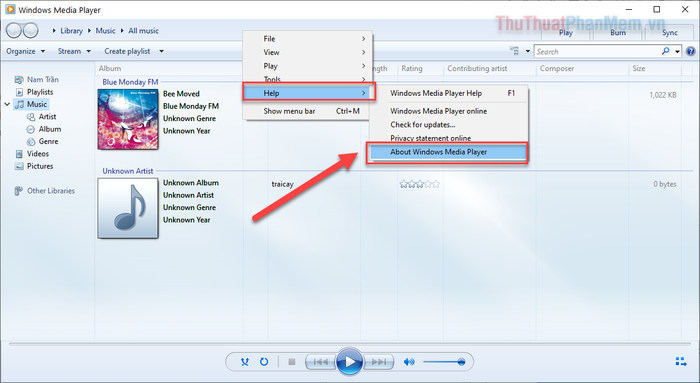Image resolution: width=700 pixels, height=383 pixels.
Task: Click the Previous track button
Action: [321, 362]
